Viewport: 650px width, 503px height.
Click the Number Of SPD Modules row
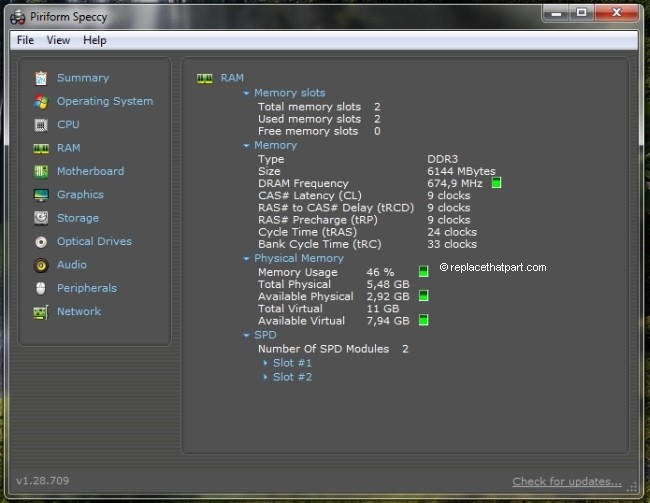pos(333,349)
